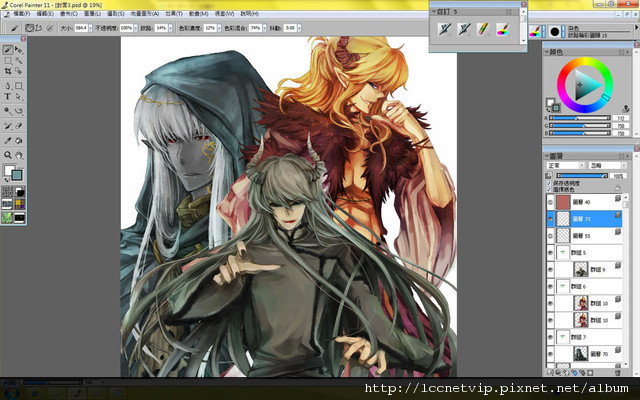Select the Shape Selection arrow tool
Viewport: 640px width, 400px height.
[x=19, y=96]
